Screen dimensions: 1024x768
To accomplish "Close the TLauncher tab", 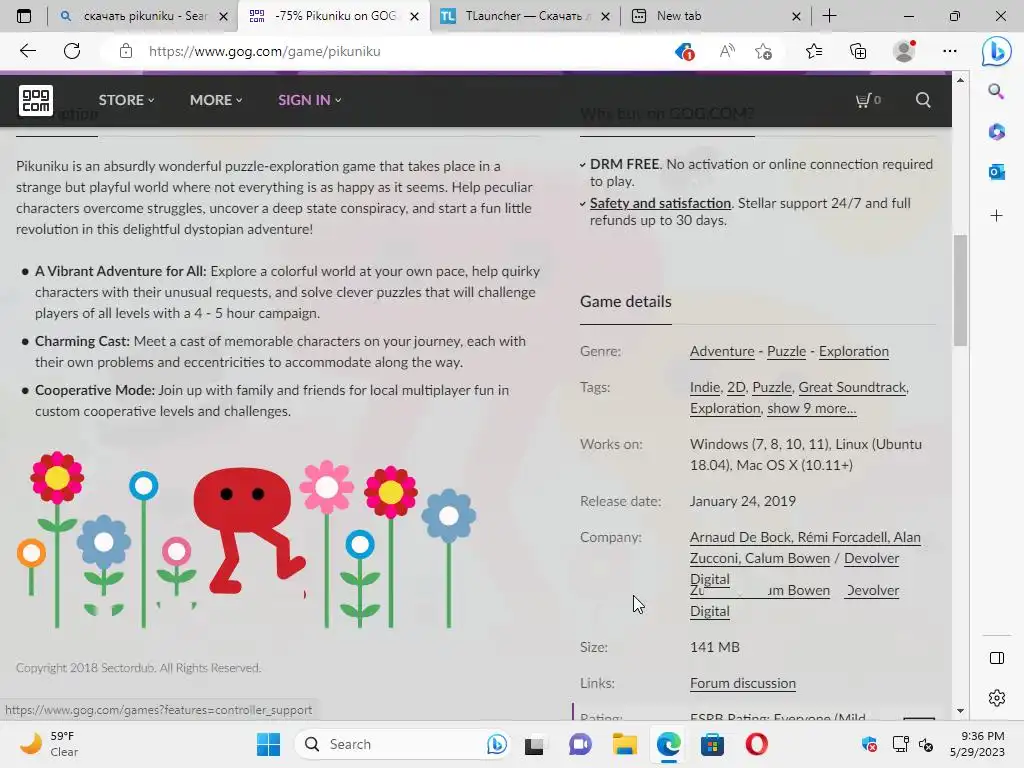I will click(605, 16).
